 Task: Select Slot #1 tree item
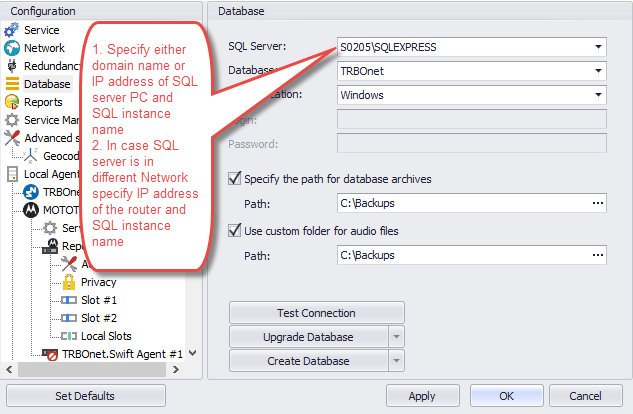tap(99, 300)
